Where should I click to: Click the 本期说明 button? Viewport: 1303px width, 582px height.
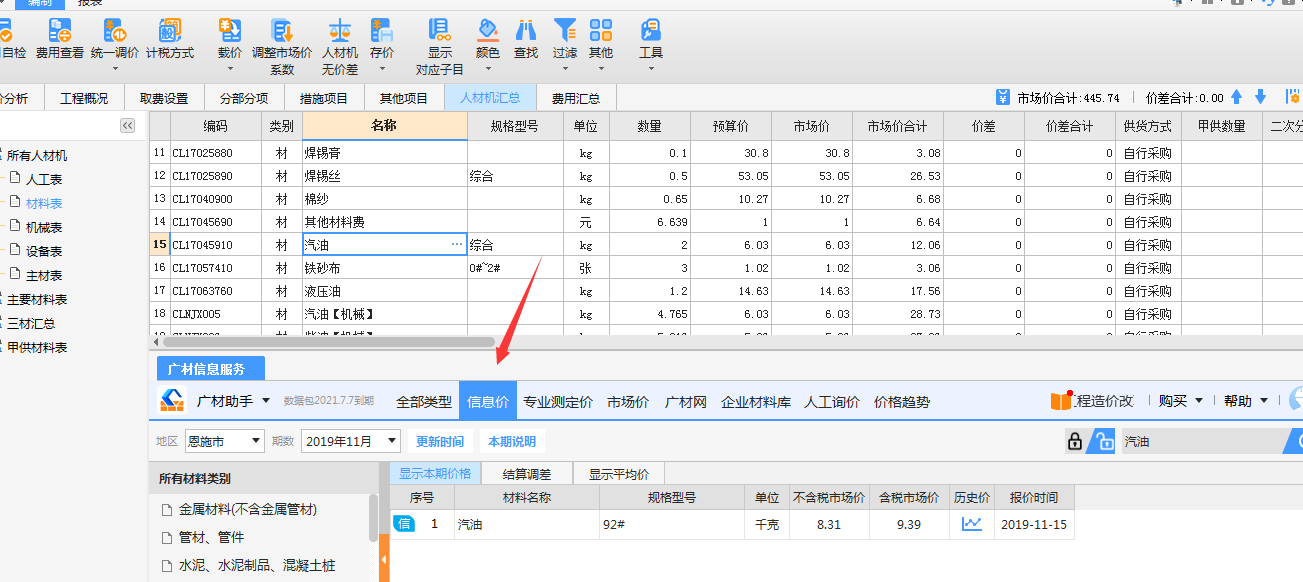(x=512, y=441)
